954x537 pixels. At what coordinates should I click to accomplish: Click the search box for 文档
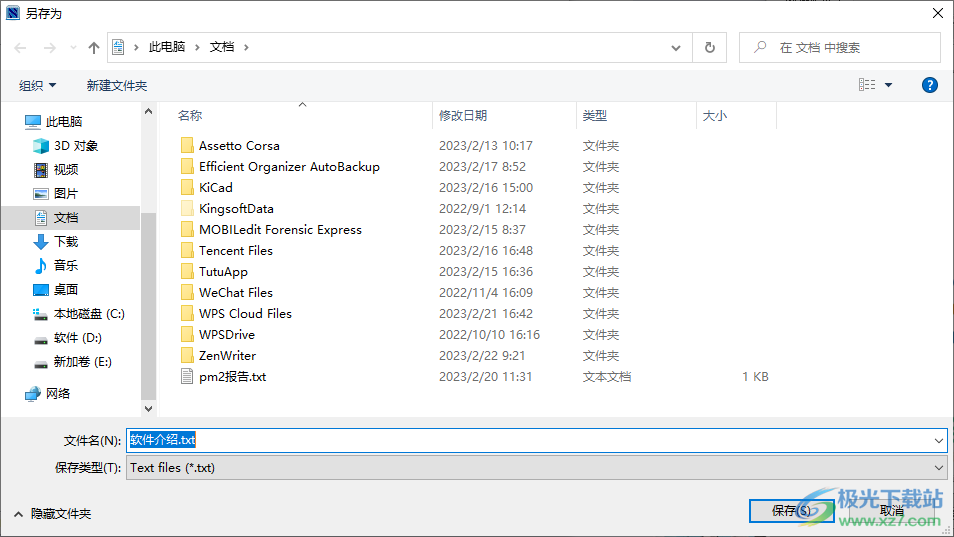click(x=840, y=47)
